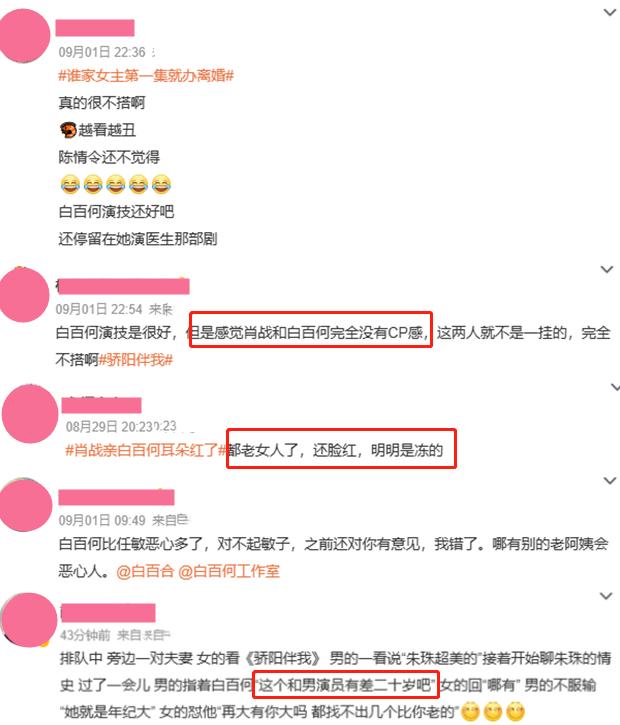Click the first post's pink avatar
The width and height of the screenshot is (620, 725).
24,36
